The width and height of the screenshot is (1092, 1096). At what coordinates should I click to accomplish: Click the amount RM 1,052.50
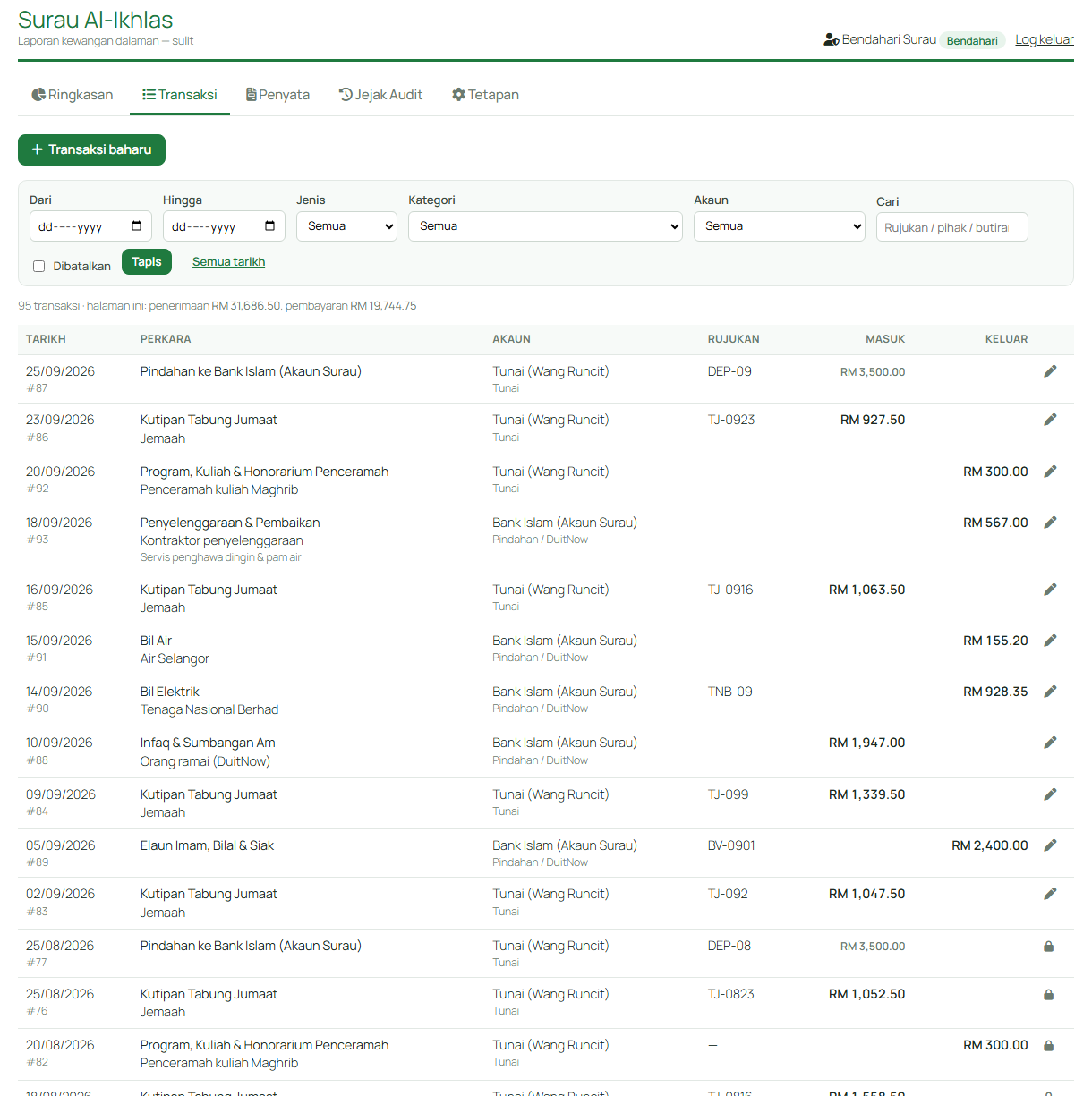click(x=866, y=994)
